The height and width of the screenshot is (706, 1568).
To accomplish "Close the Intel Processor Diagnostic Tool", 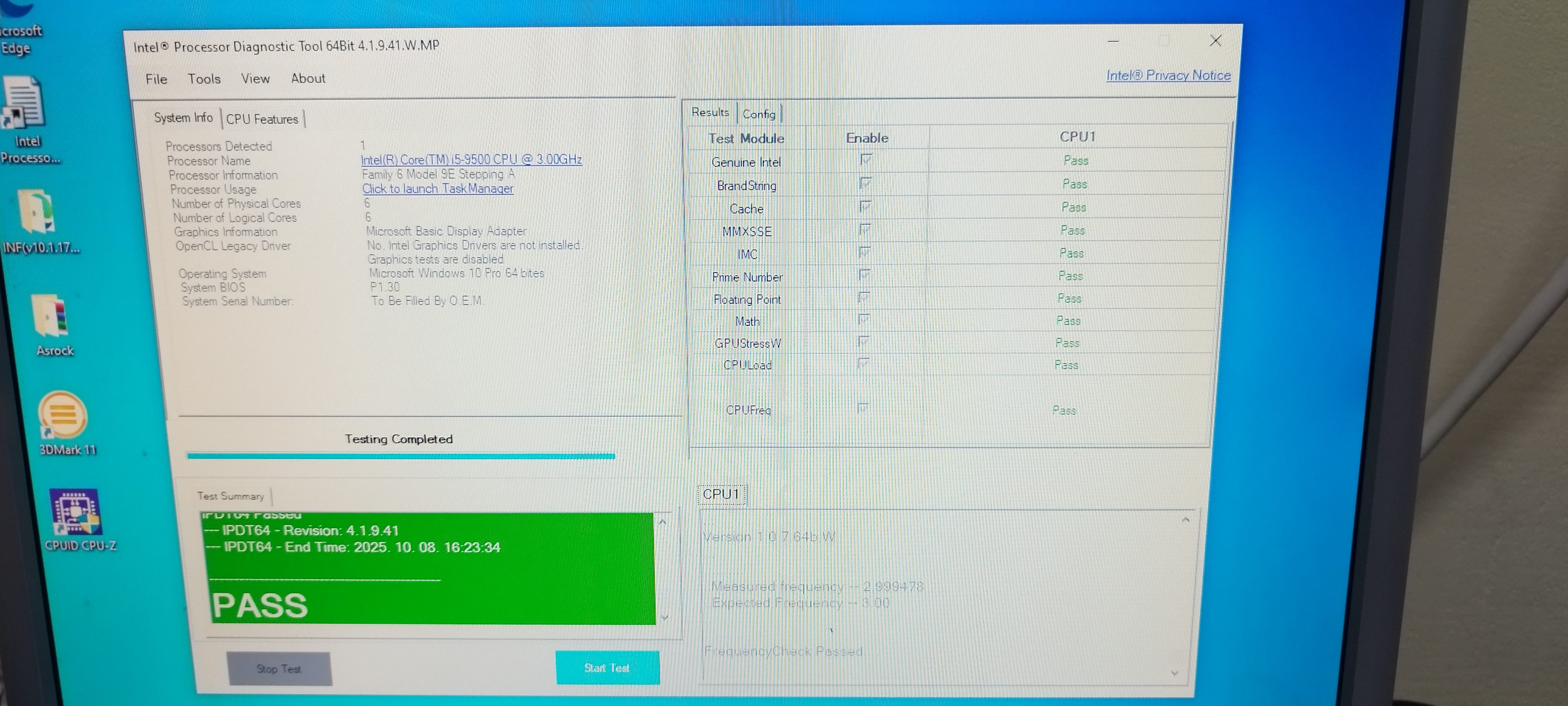I will tap(1216, 41).
